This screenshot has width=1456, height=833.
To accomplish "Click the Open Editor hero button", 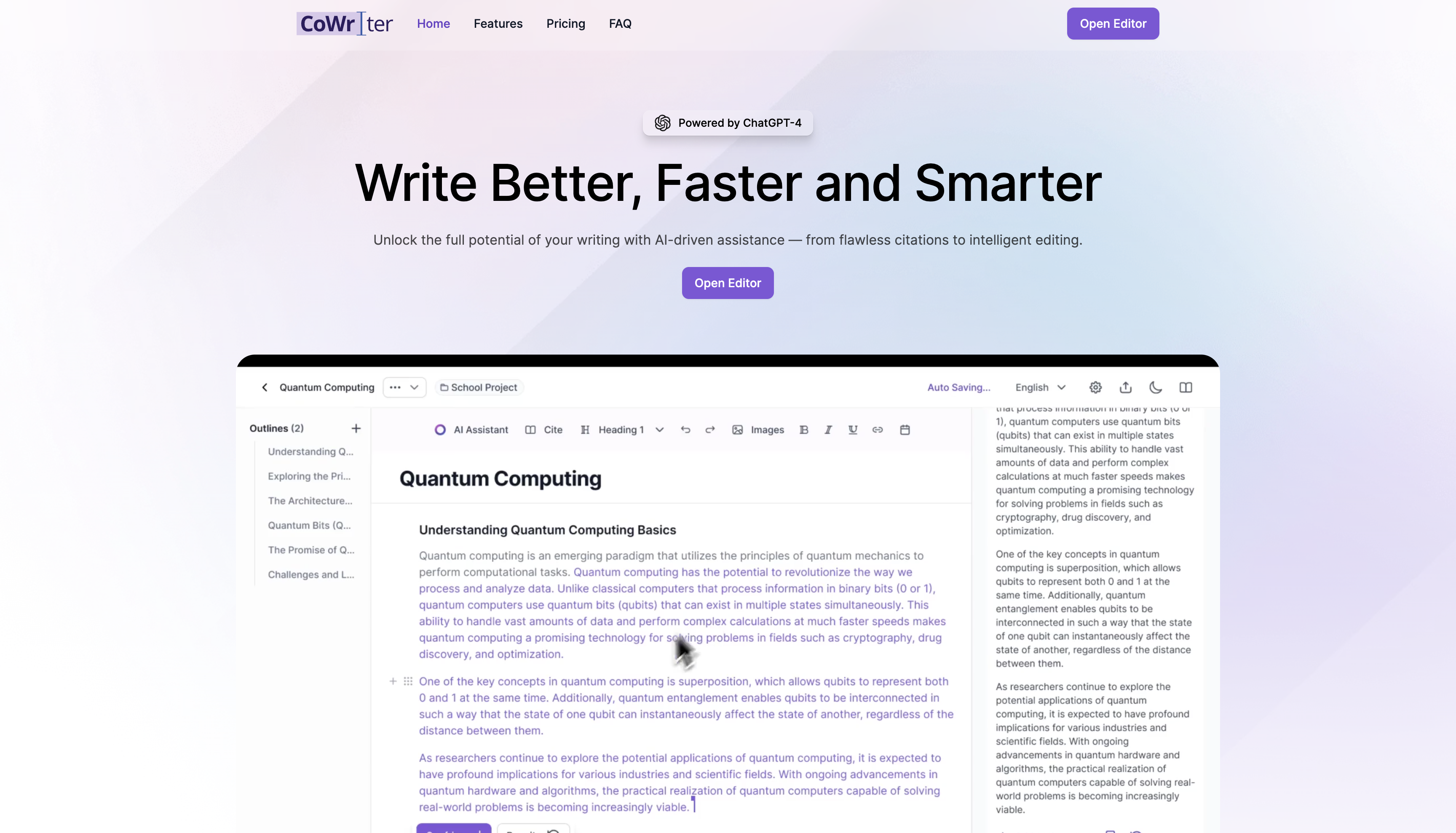I will 728,283.
